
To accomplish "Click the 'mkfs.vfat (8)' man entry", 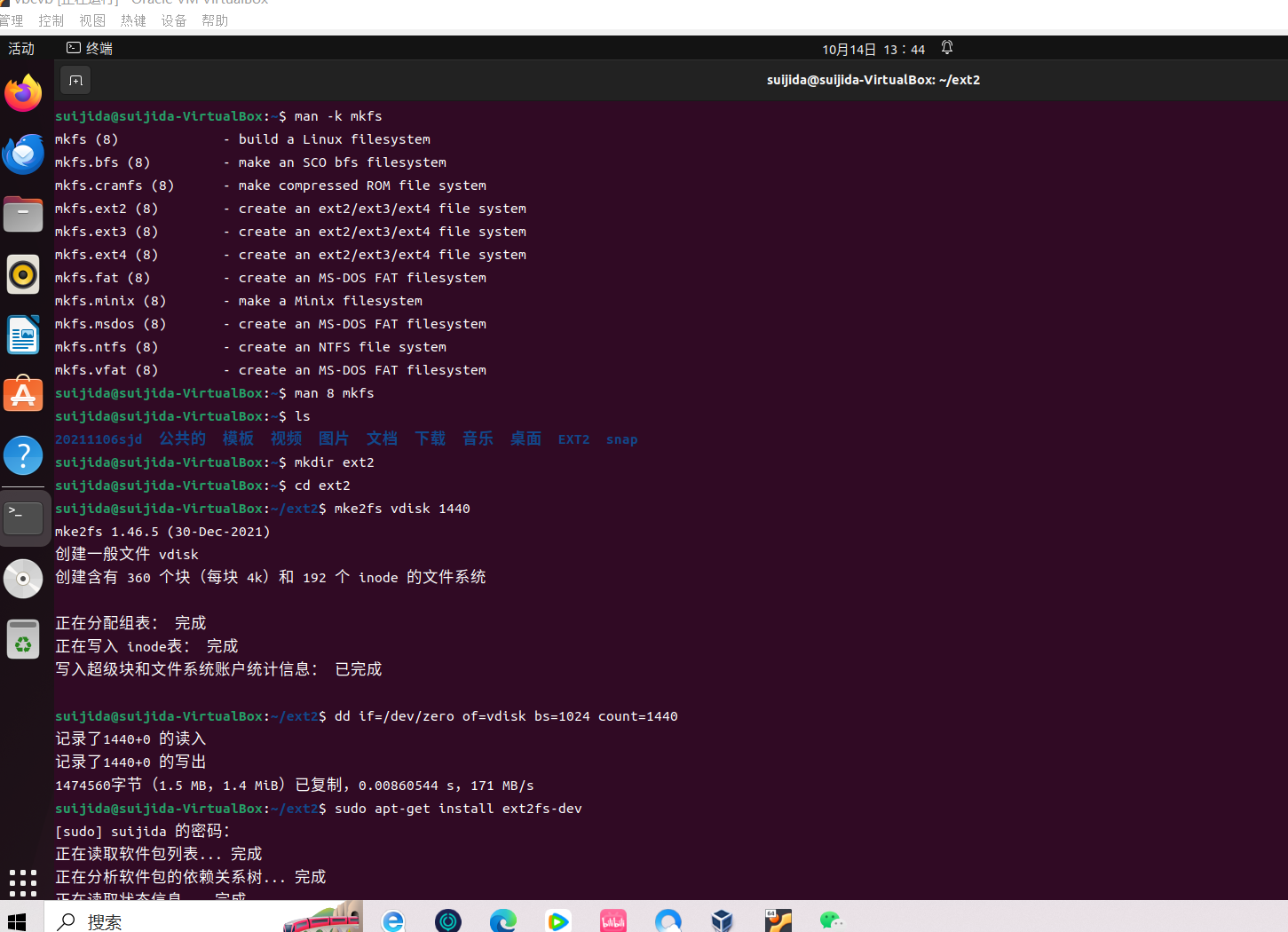I will coord(107,370).
